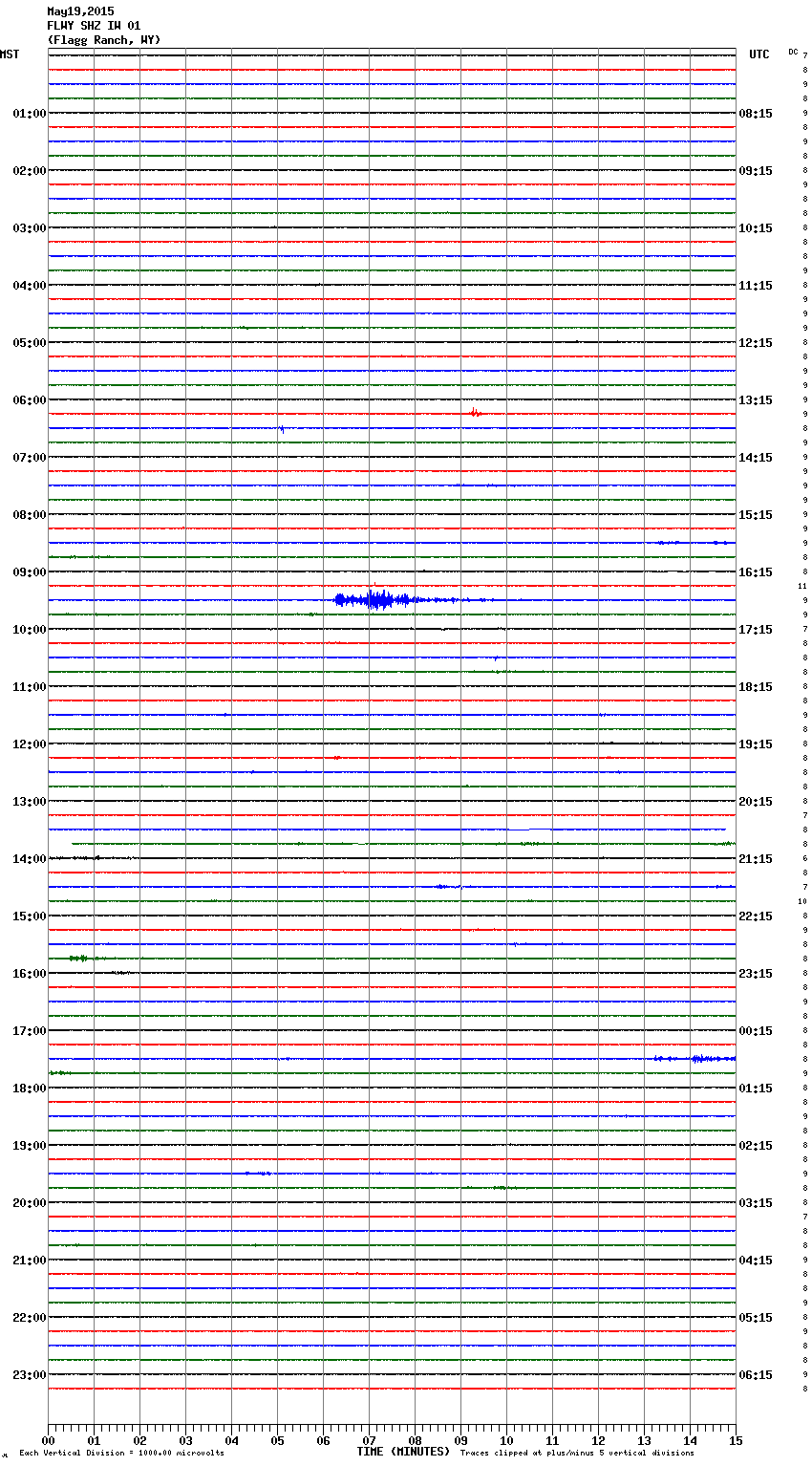Image resolution: width=812 pixels, height=1466 pixels.
Task: Click the vertical division 1000.00 microvolts note
Action: click(122, 1454)
